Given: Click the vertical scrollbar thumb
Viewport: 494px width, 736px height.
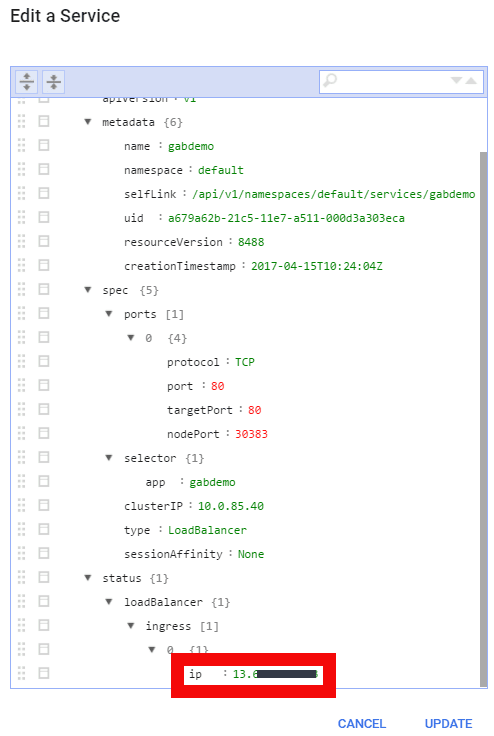Looking at the screenshot, I should click(x=483, y=419).
